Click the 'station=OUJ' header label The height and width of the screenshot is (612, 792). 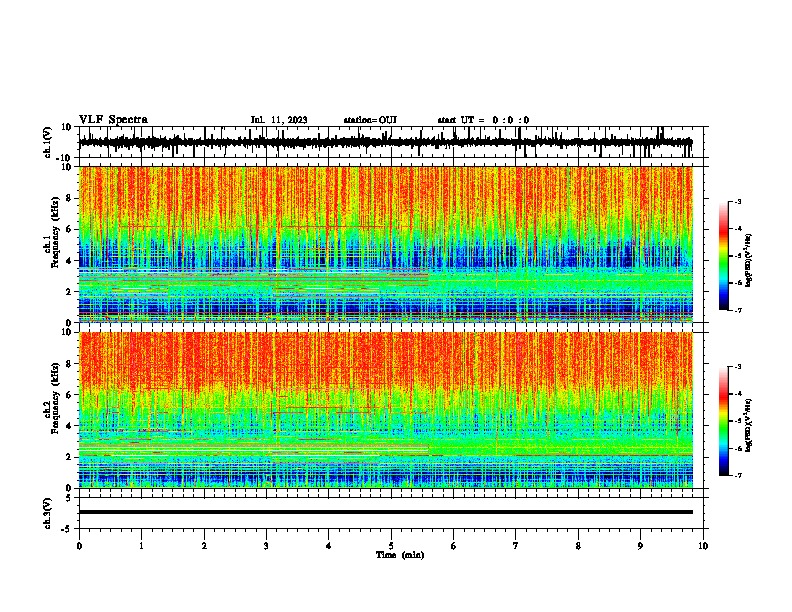click(370, 120)
